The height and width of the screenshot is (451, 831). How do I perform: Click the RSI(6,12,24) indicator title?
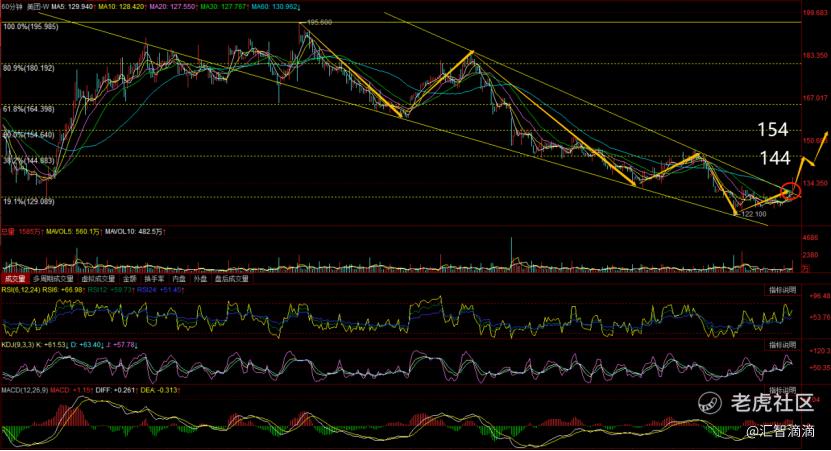(20, 290)
